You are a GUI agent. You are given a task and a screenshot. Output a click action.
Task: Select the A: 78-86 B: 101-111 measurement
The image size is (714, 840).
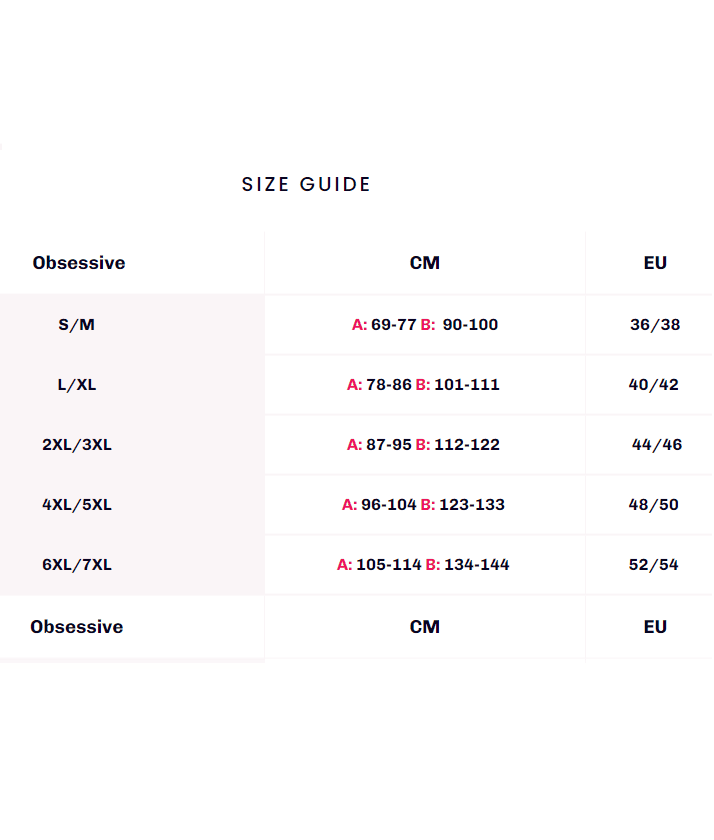pos(423,385)
